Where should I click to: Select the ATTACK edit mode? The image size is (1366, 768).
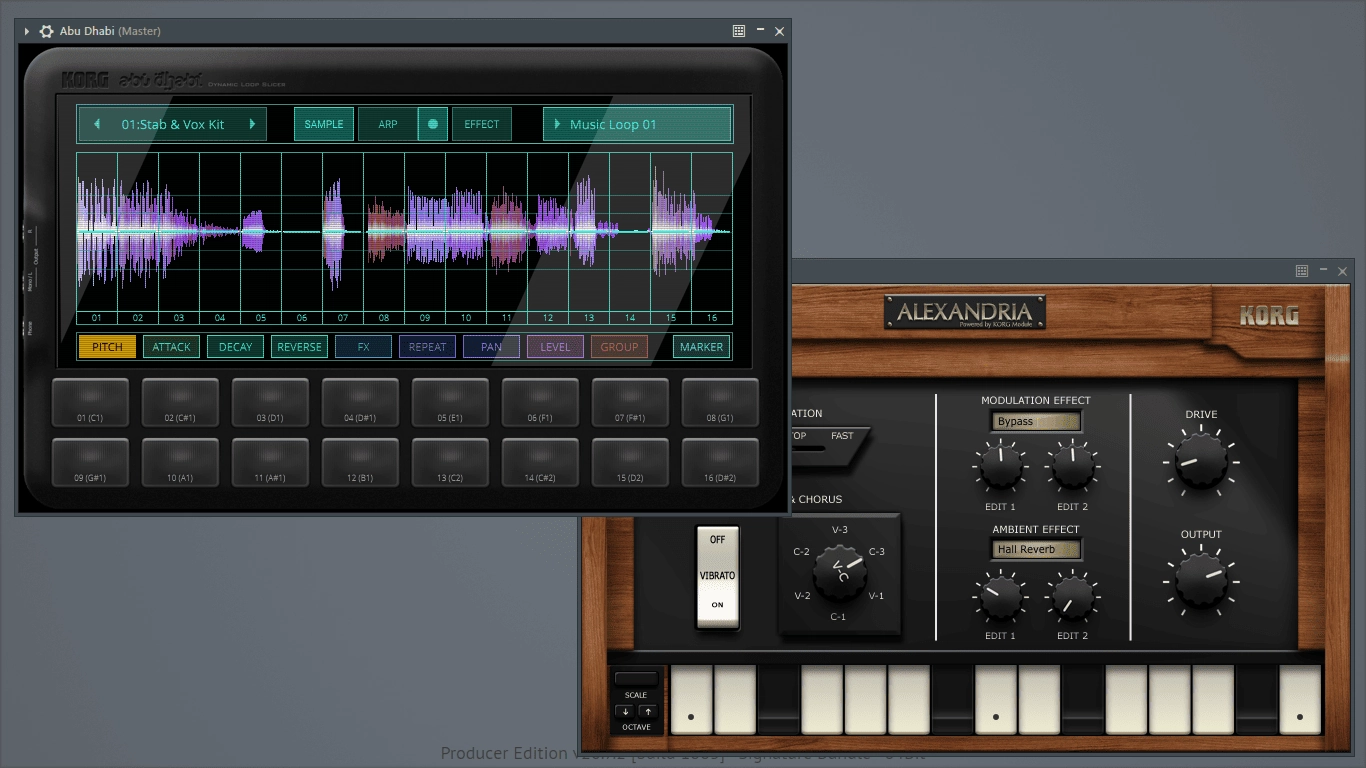(171, 347)
